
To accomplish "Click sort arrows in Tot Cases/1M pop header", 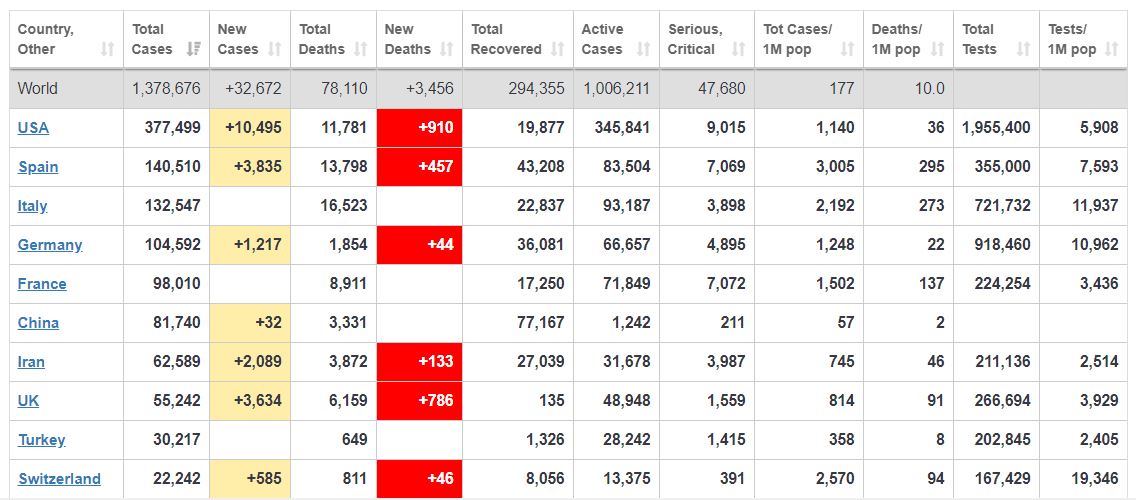I will [848, 49].
